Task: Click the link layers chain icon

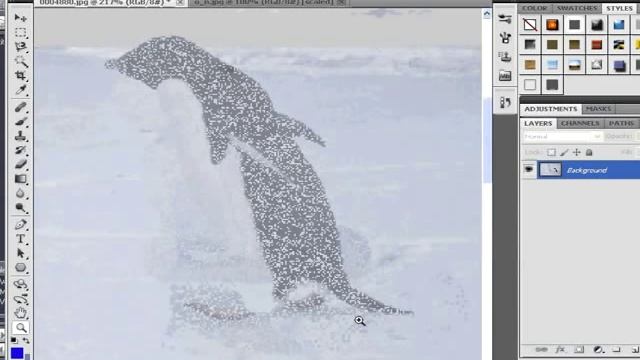Action: click(541, 350)
